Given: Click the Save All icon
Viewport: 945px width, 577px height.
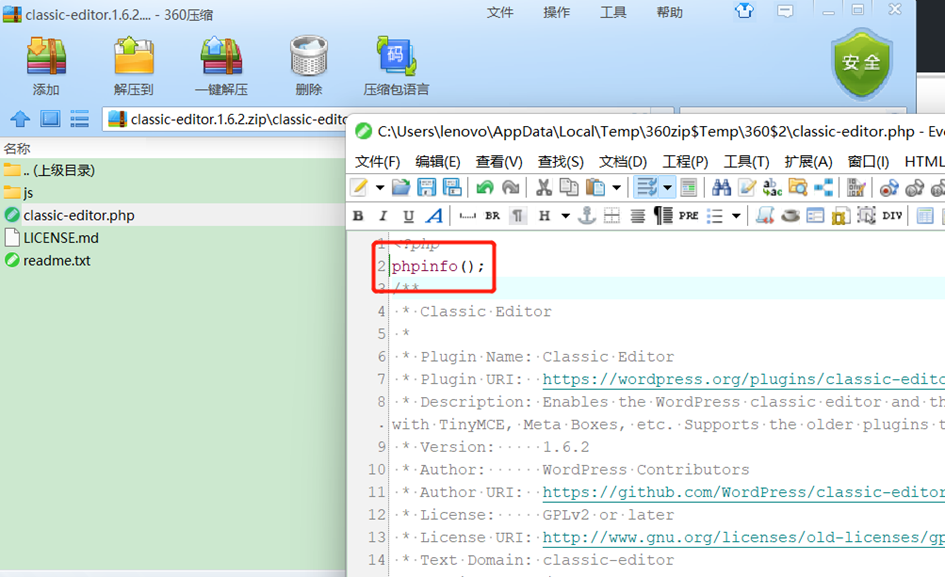Looking at the screenshot, I should point(452,188).
